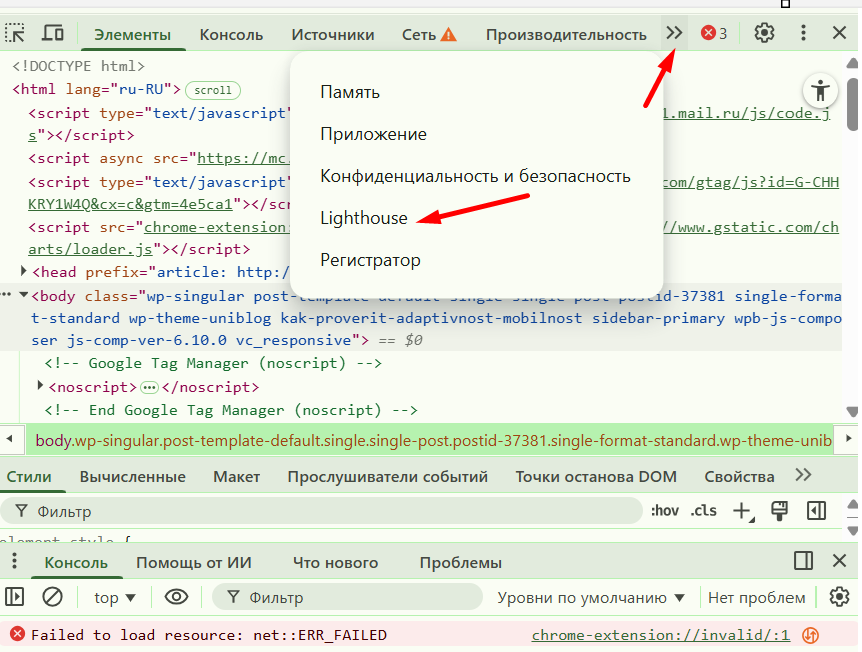Clear the console with the clear icon
862x652 pixels.
point(52,597)
